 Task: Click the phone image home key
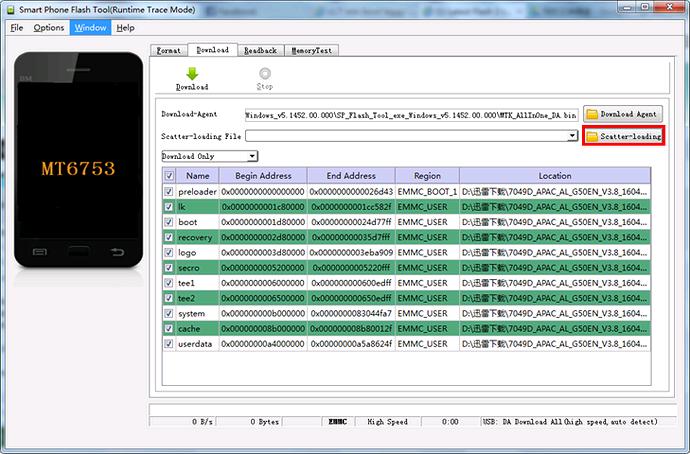[78, 252]
